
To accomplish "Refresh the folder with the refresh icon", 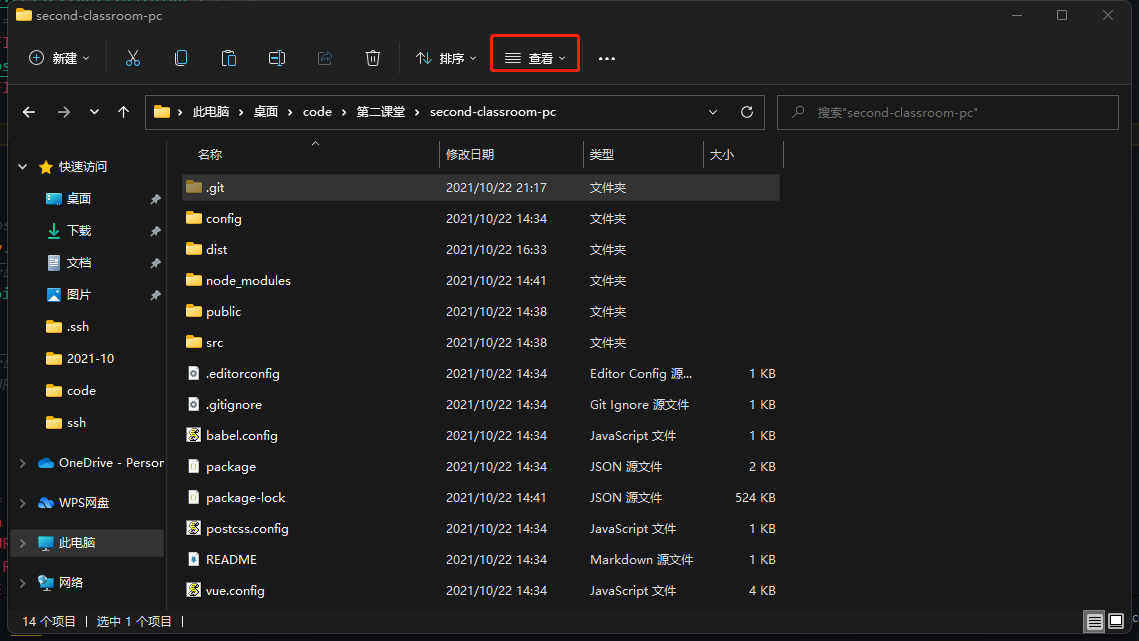I will pos(746,112).
